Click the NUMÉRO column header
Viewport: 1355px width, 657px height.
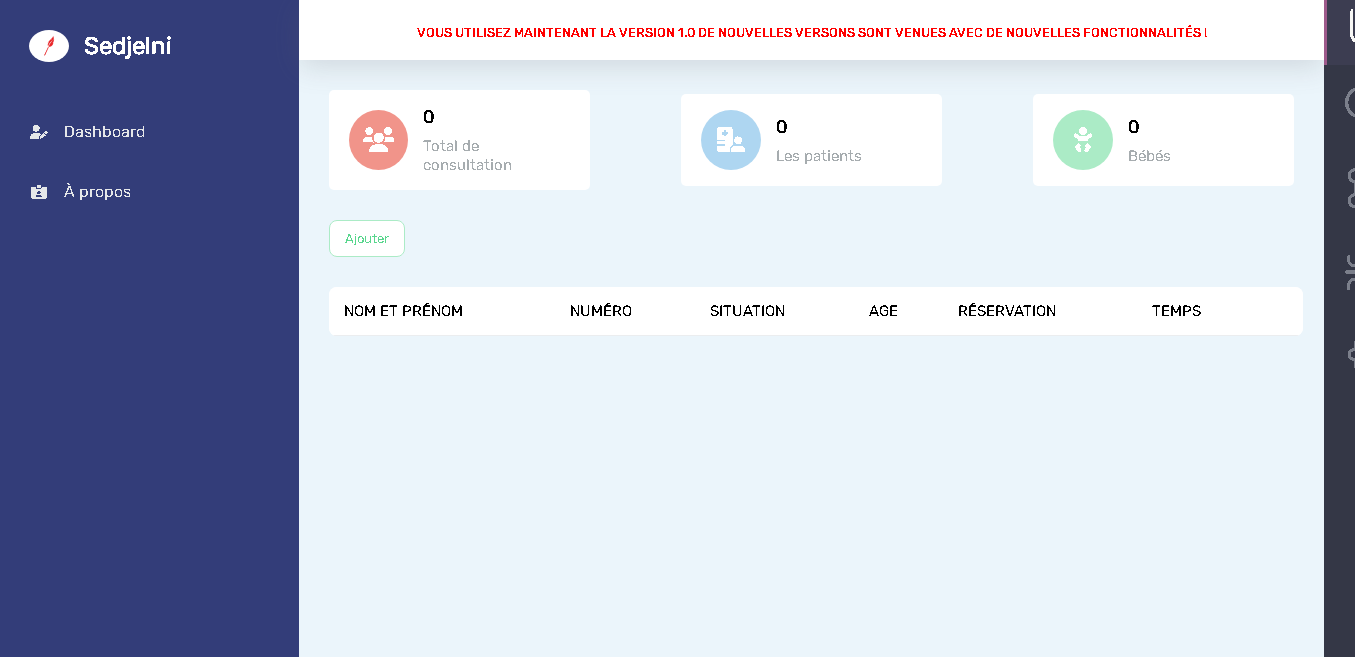(600, 311)
